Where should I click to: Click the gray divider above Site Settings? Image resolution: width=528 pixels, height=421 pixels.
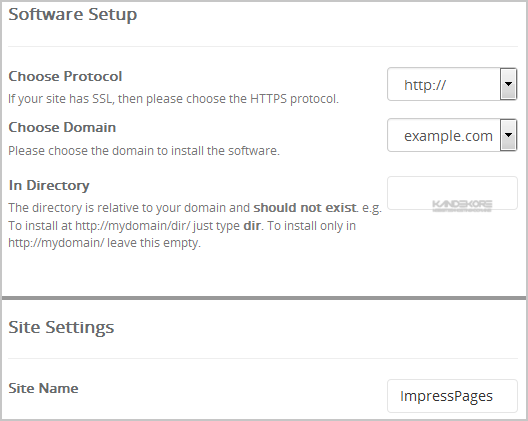(264, 298)
